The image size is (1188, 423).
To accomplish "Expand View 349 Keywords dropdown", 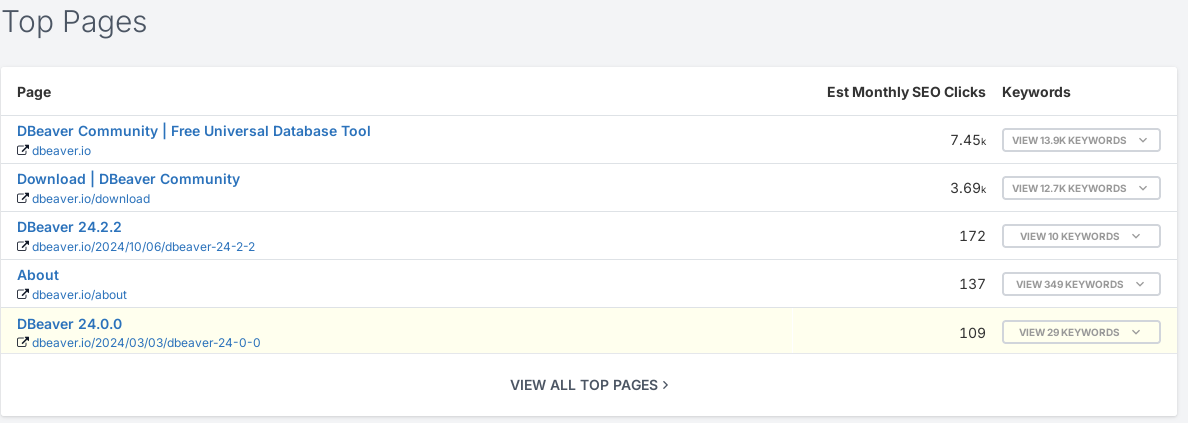I will (1081, 284).
